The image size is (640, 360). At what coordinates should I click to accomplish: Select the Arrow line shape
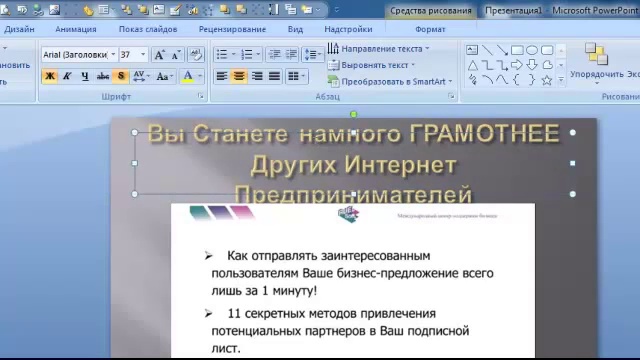(502, 50)
